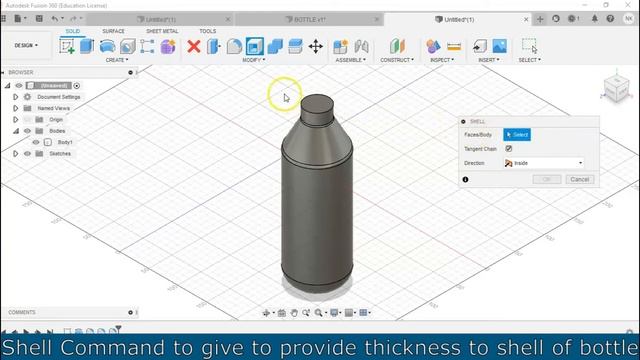
Task: Click the Save icon
Action: point(39,18)
